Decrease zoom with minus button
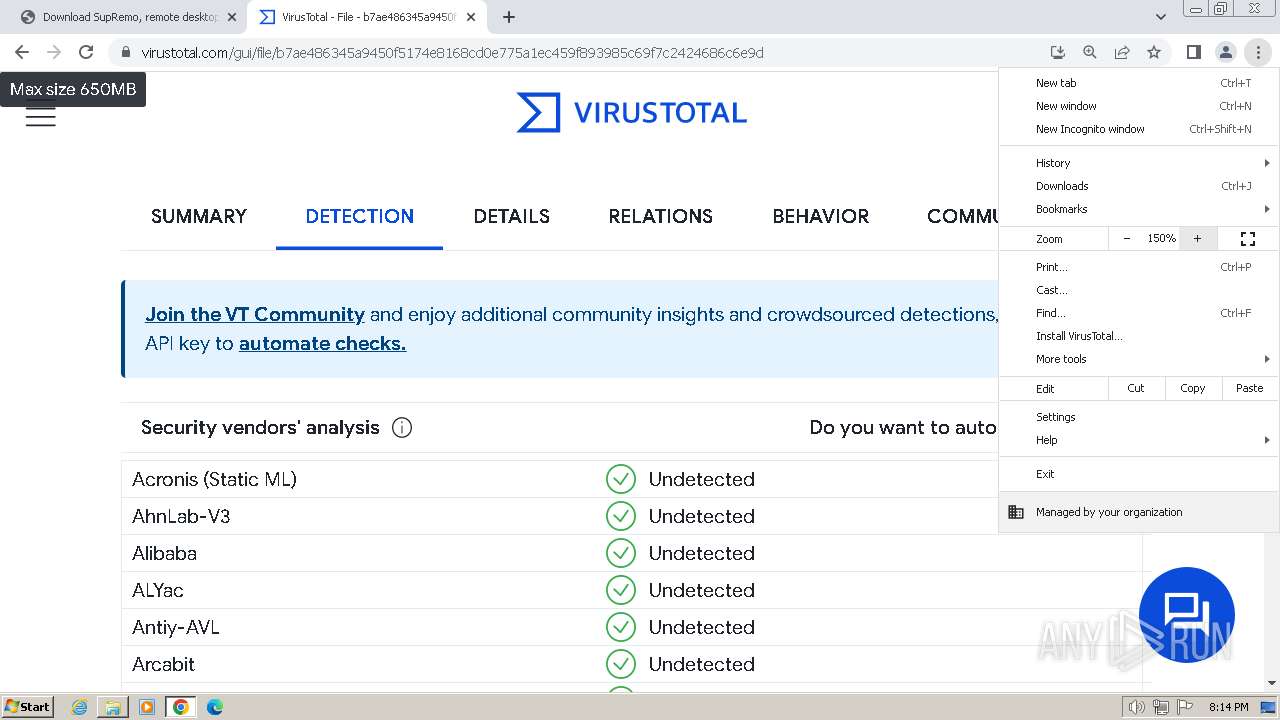The image size is (1280, 720). tap(1127, 239)
